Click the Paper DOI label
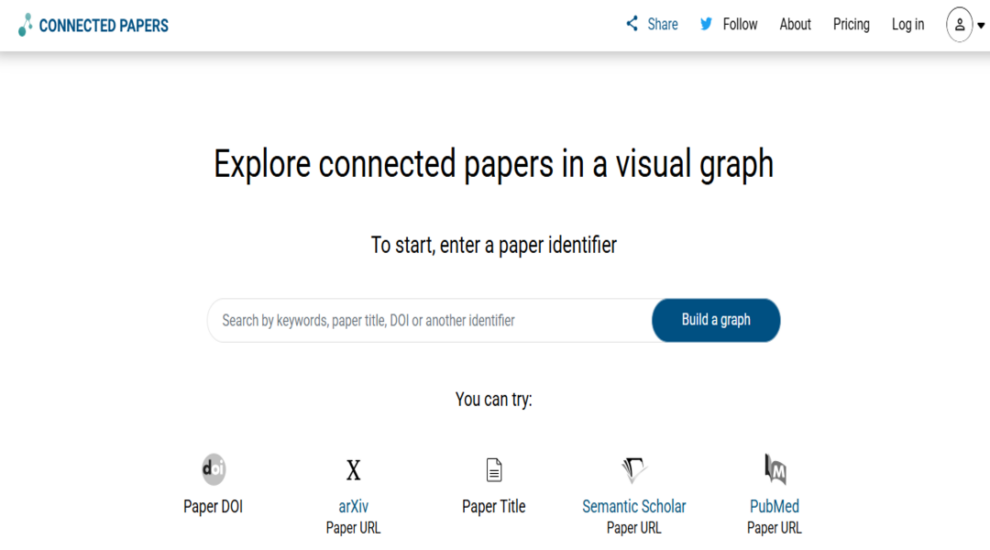The image size is (990, 550). point(213,506)
